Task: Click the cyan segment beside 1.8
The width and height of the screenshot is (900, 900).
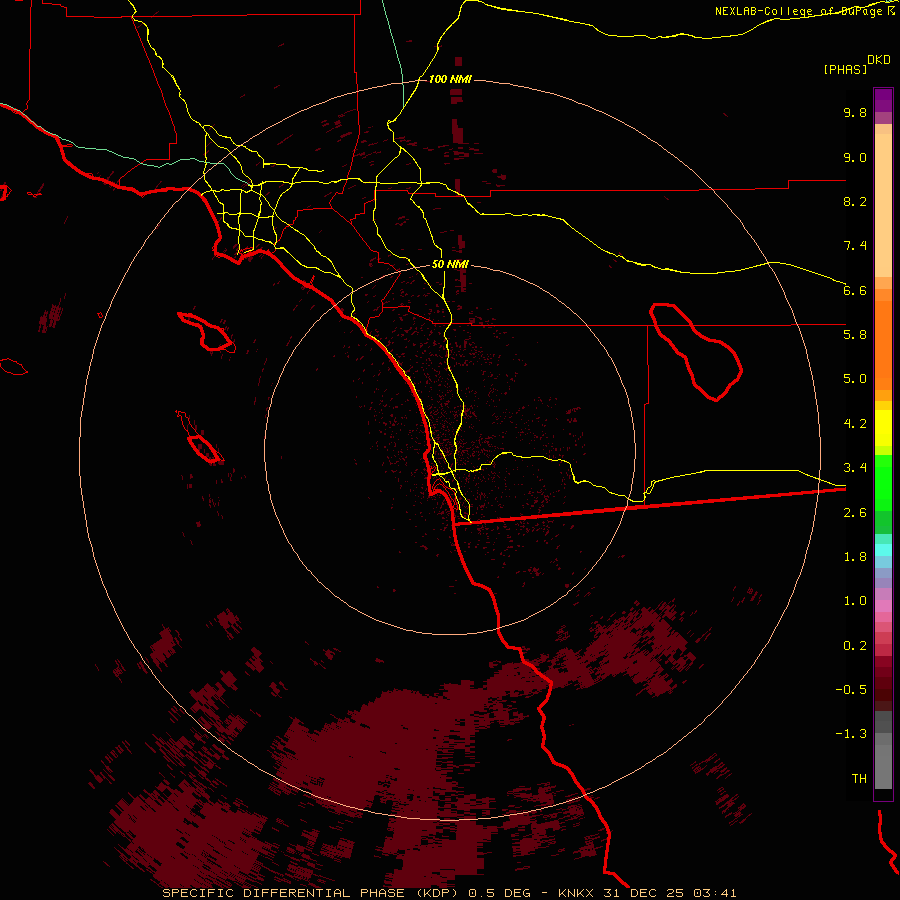Action: pyautogui.click(x=883, y=550)
